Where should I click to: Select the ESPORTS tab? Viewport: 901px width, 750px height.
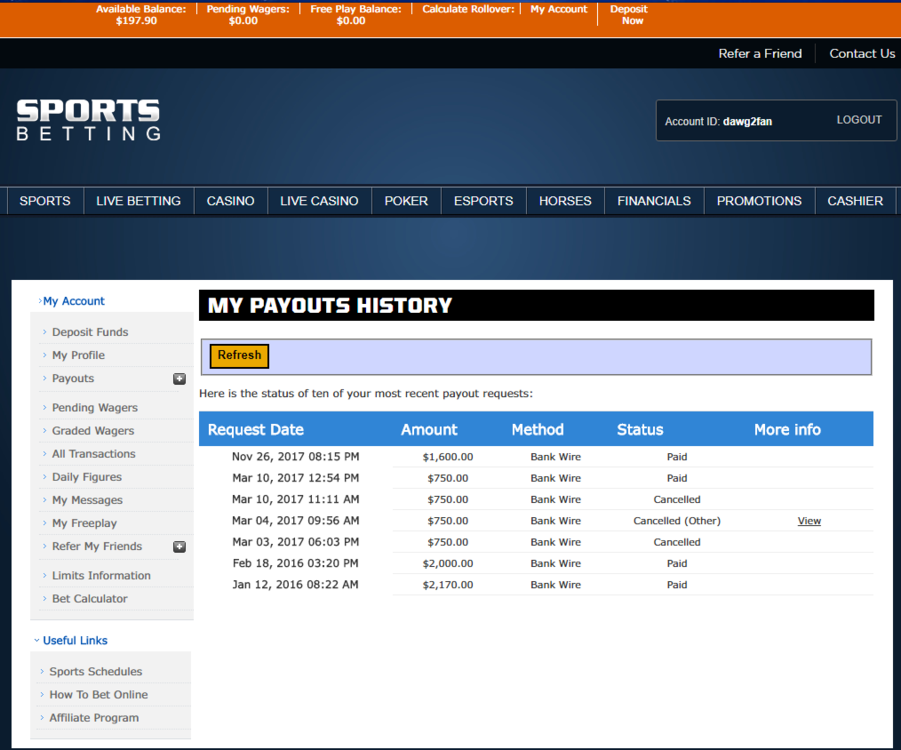click(x=484, y=201)
